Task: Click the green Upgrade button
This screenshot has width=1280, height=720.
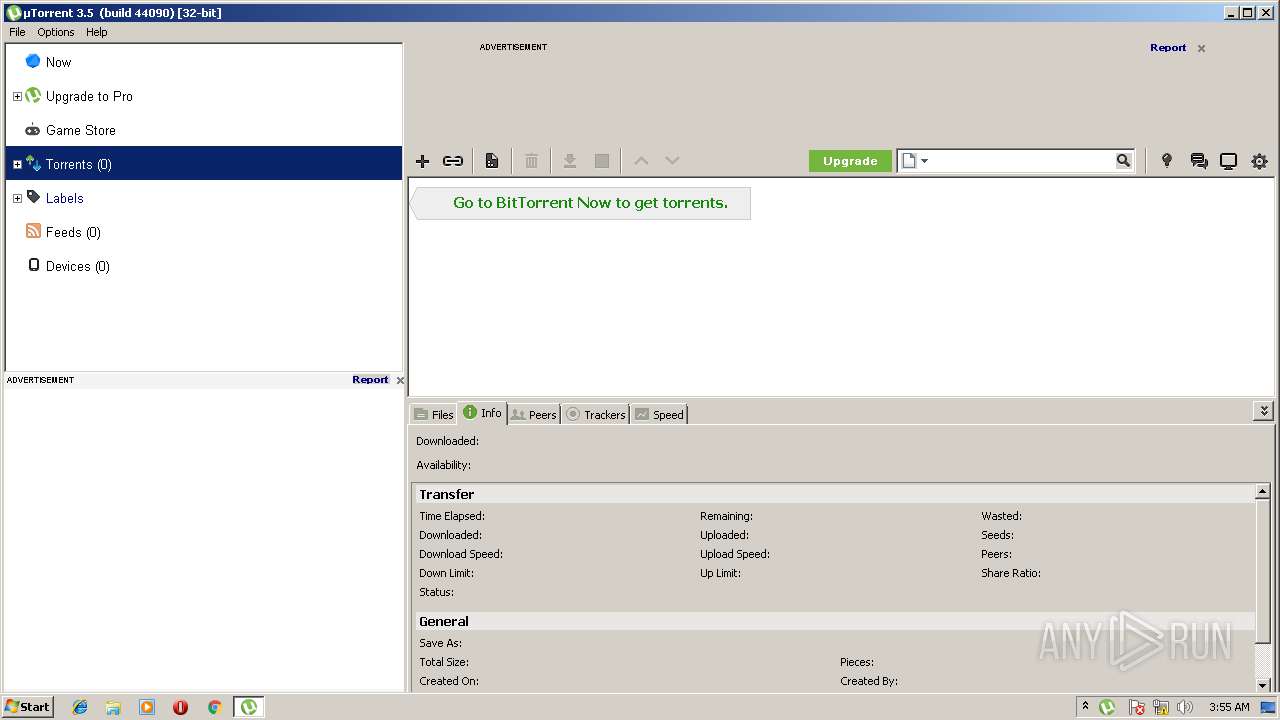Action: 850,161
